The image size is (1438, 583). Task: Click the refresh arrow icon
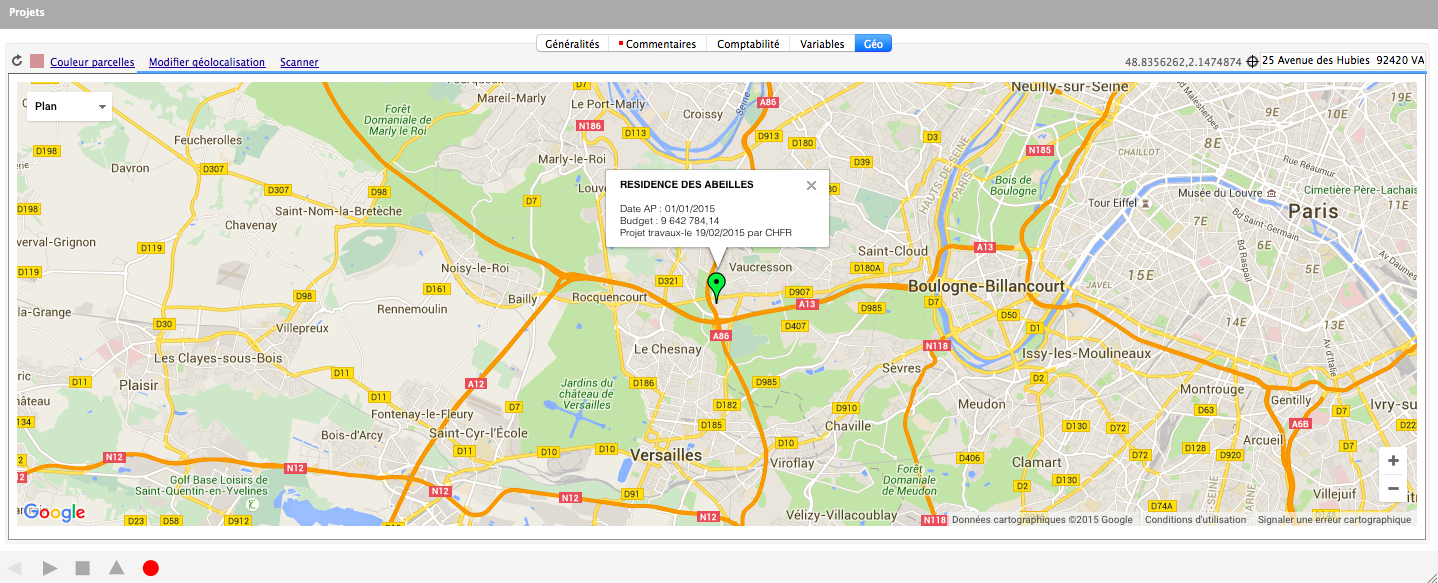pyautogui.click(x=17, y=61)
